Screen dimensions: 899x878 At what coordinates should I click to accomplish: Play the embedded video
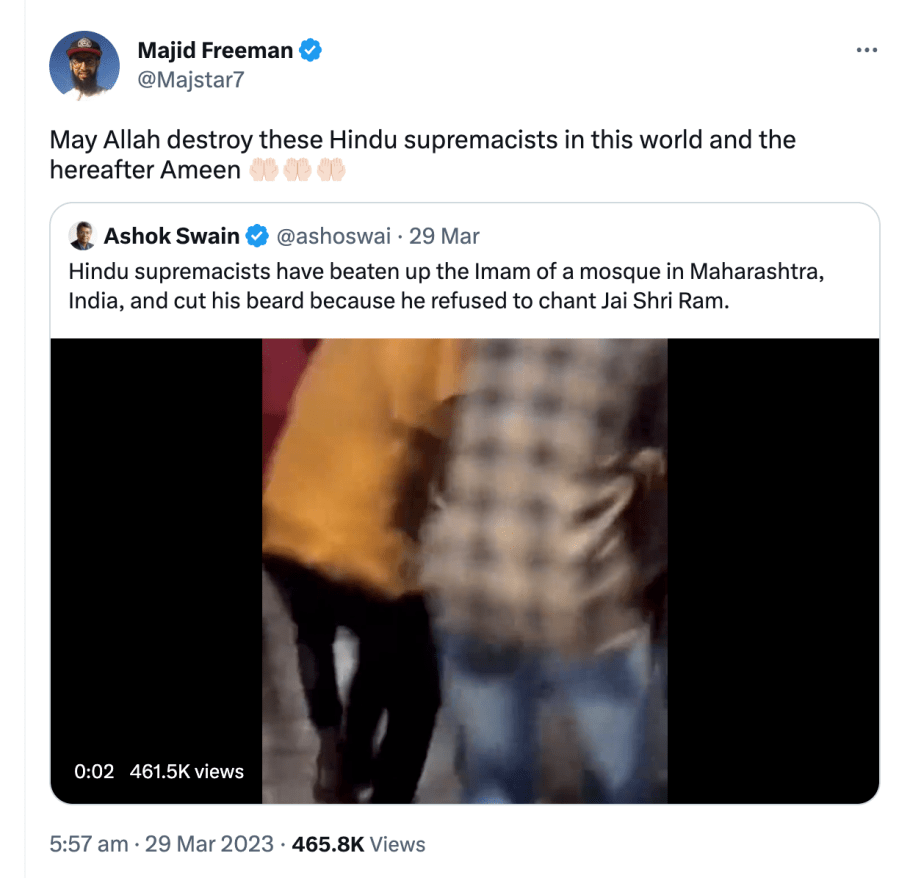(464, 571)
